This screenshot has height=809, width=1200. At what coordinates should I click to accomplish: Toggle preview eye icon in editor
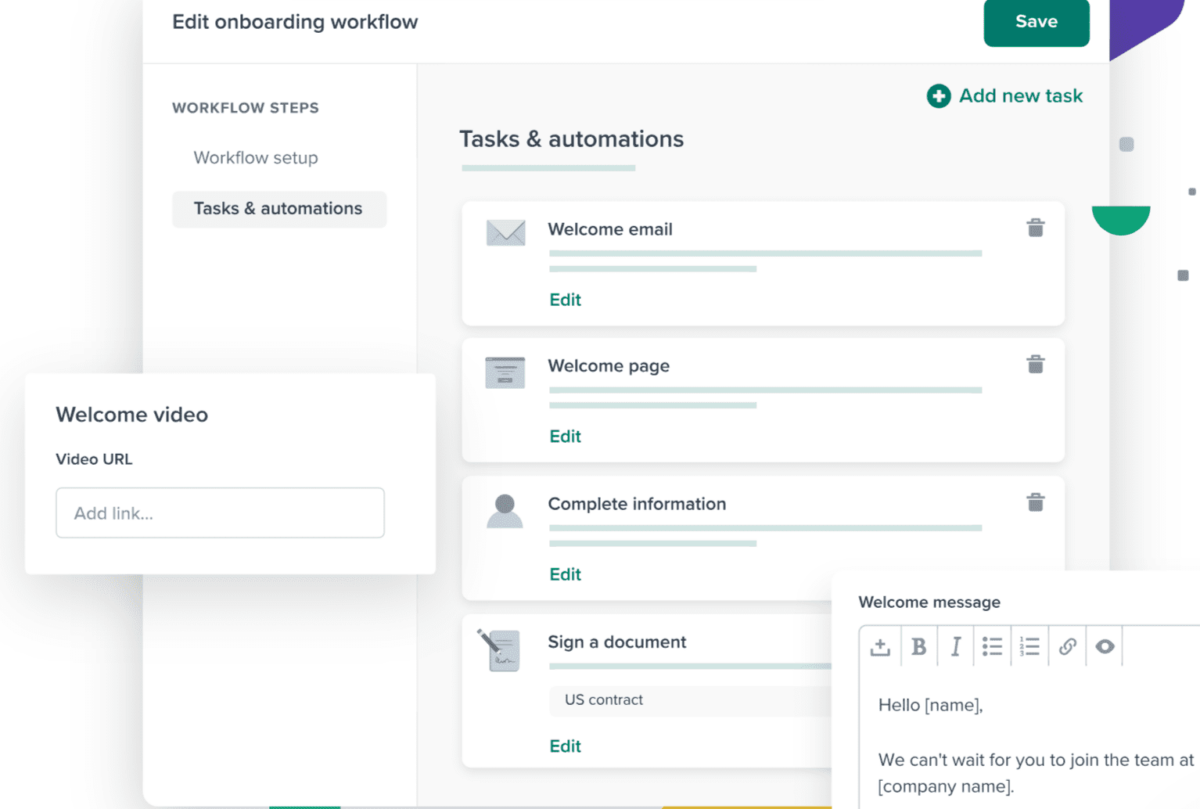(x=1104, y=647)
